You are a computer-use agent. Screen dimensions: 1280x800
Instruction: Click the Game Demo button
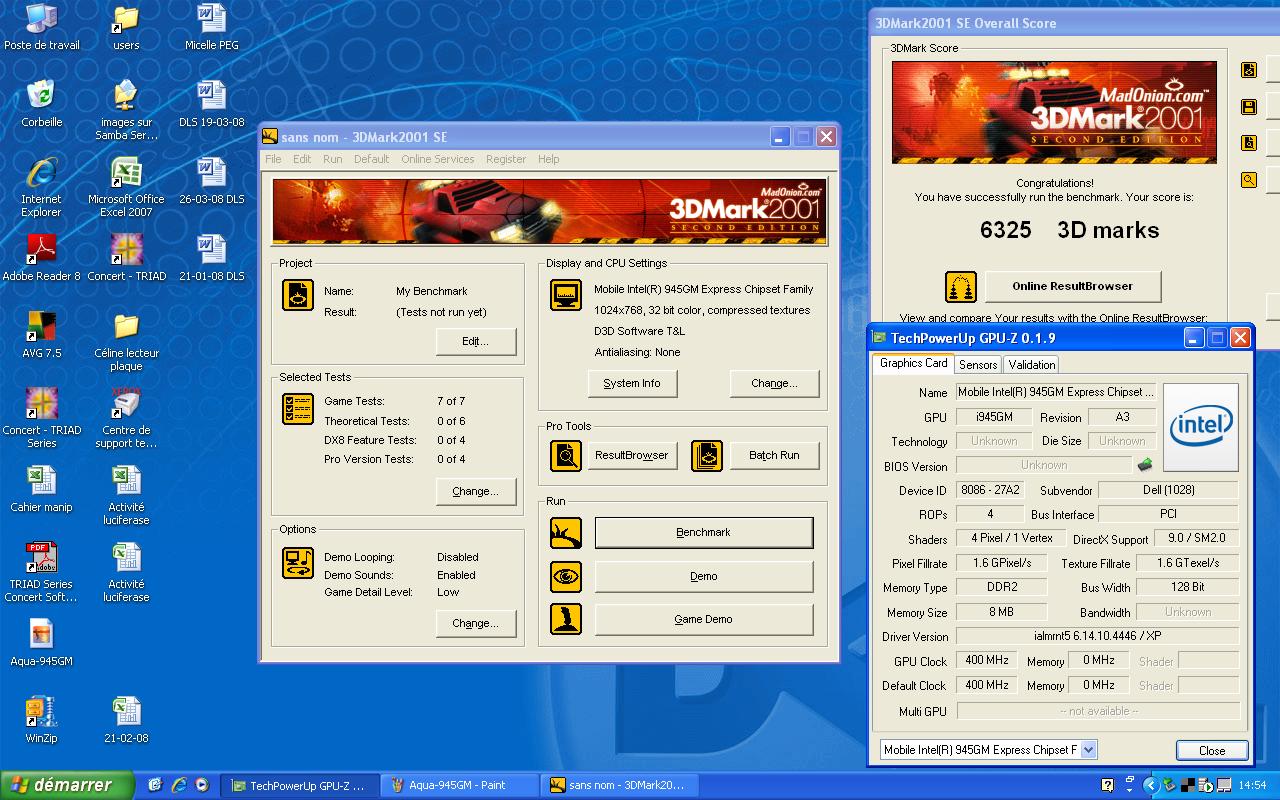pos(704,620)
